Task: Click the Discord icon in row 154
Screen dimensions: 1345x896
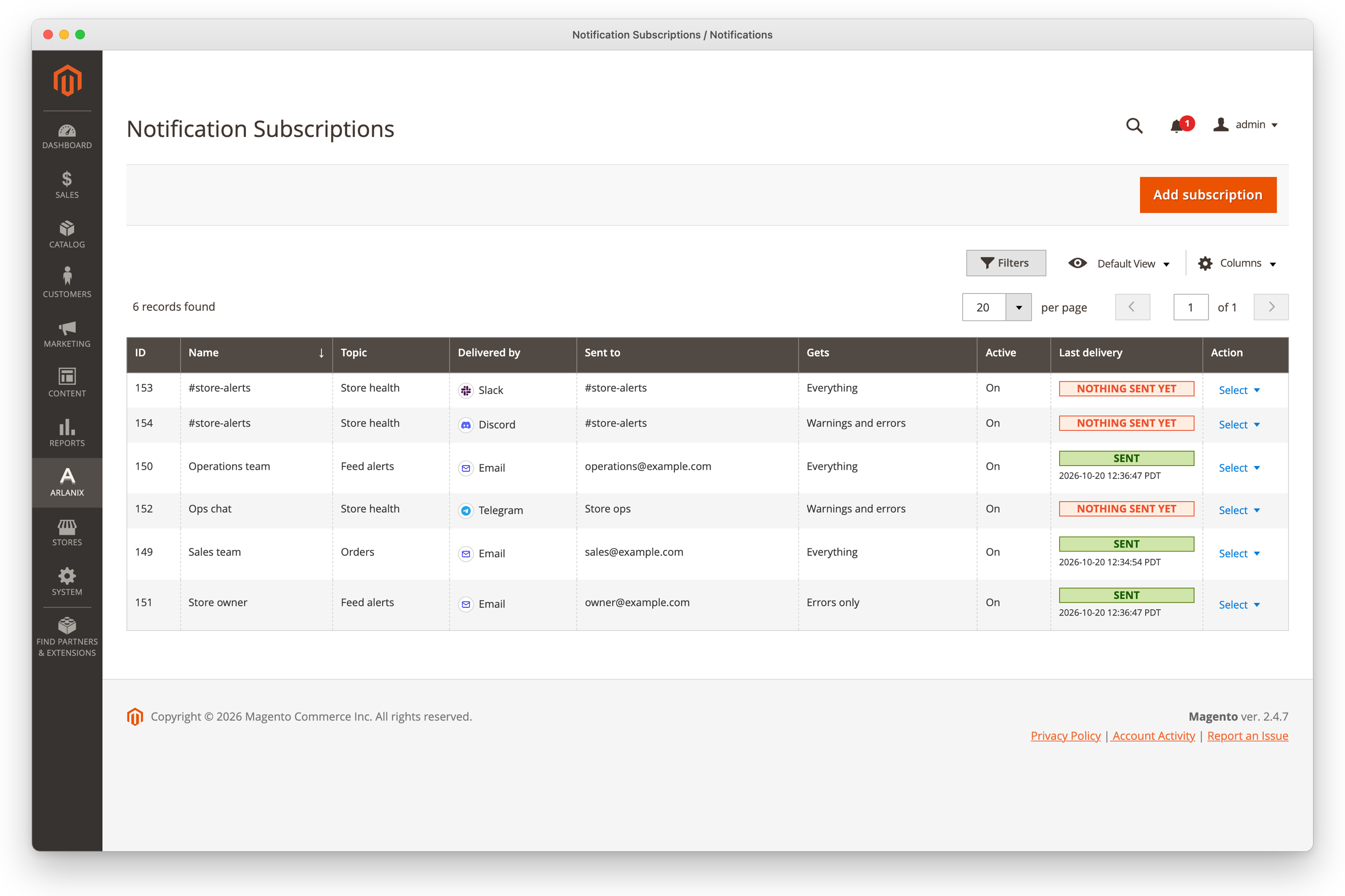Action: click(x=466, y=425)
